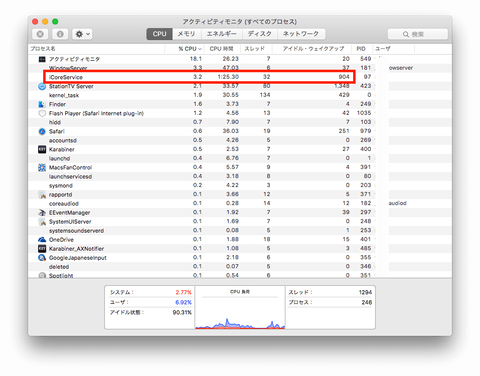This screenshot has width=480, height=376.
Task: Select the systemsoundserverd process row
Action: click(x=240, y=231)
